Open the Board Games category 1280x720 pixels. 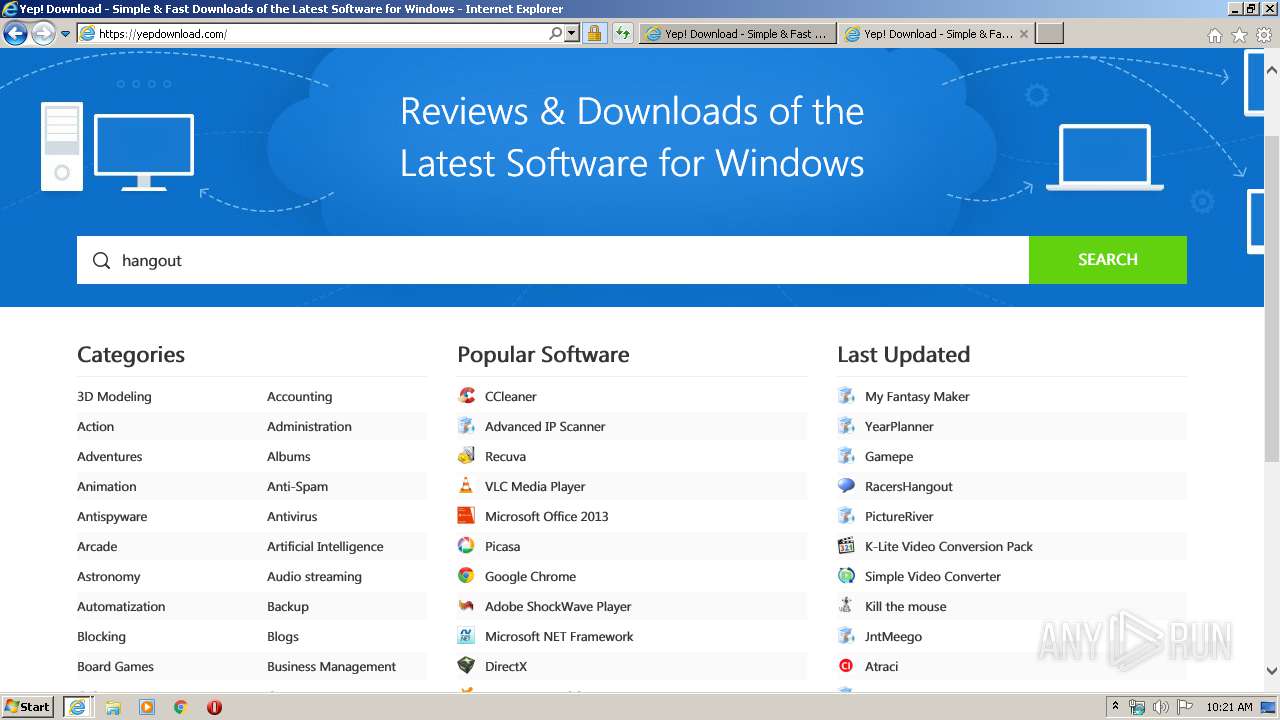[x=115, y=666]
